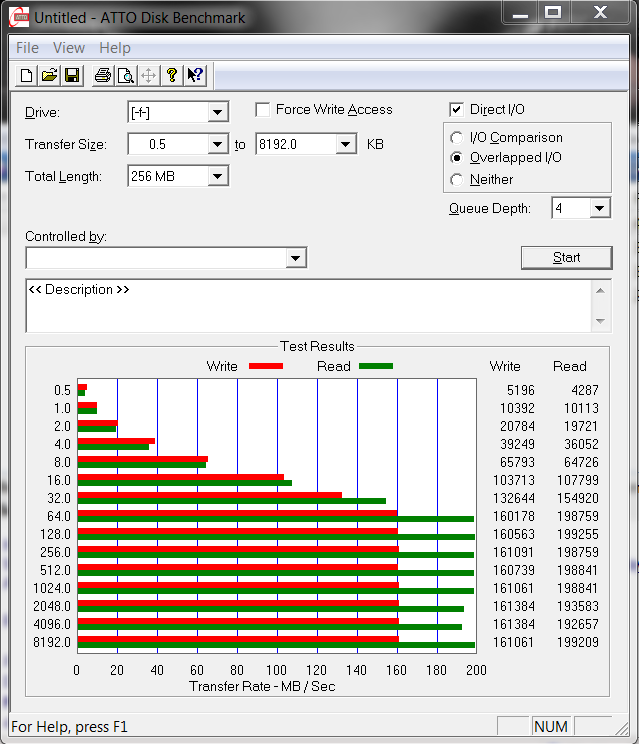The width and height of the screenshot is (639, 744).
Task: Click the yellow question mark About icon
Action: pos(172,75)
